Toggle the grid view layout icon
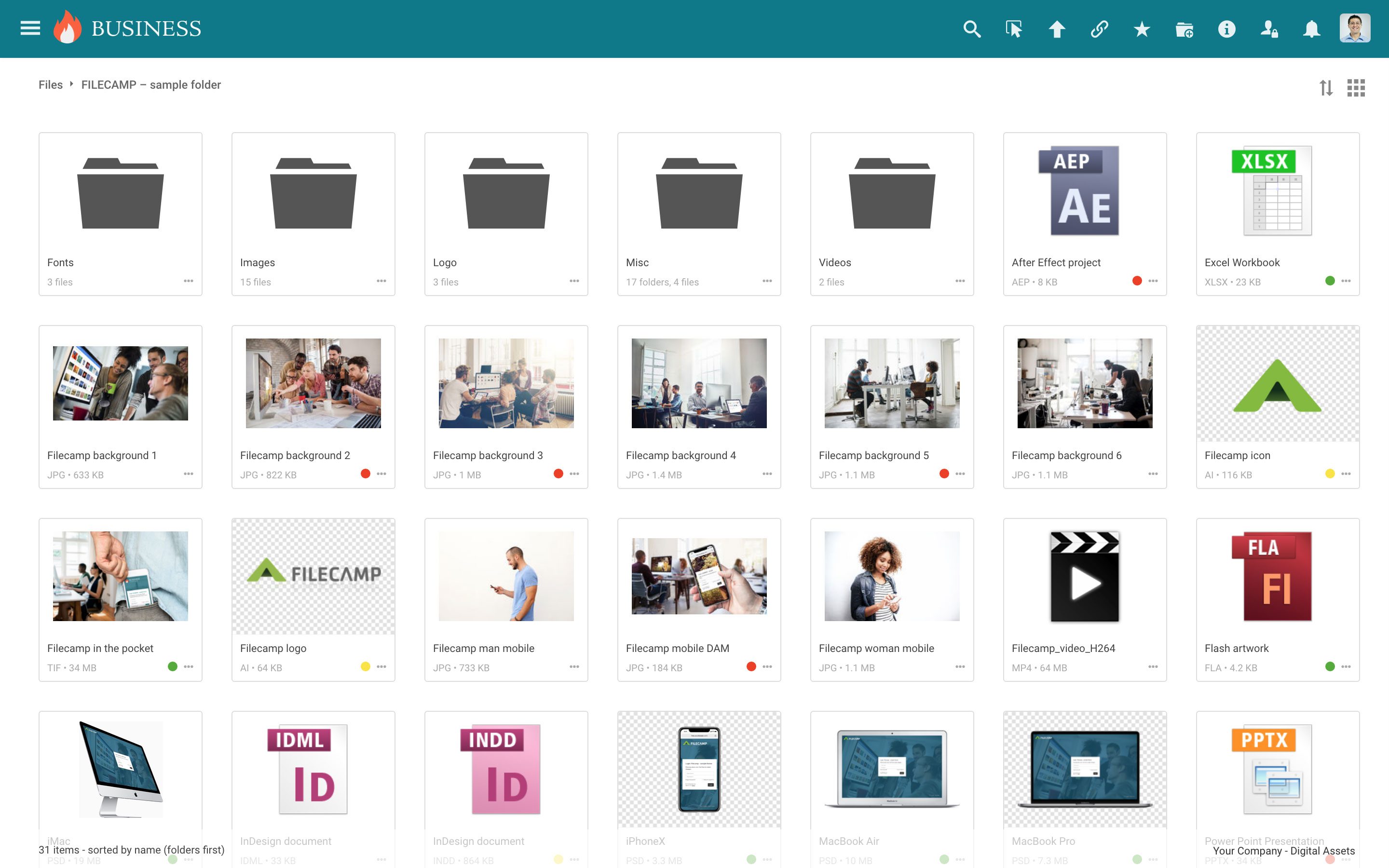The height and width of the screenshot is (868, 1389). (x=1356, y=88)
